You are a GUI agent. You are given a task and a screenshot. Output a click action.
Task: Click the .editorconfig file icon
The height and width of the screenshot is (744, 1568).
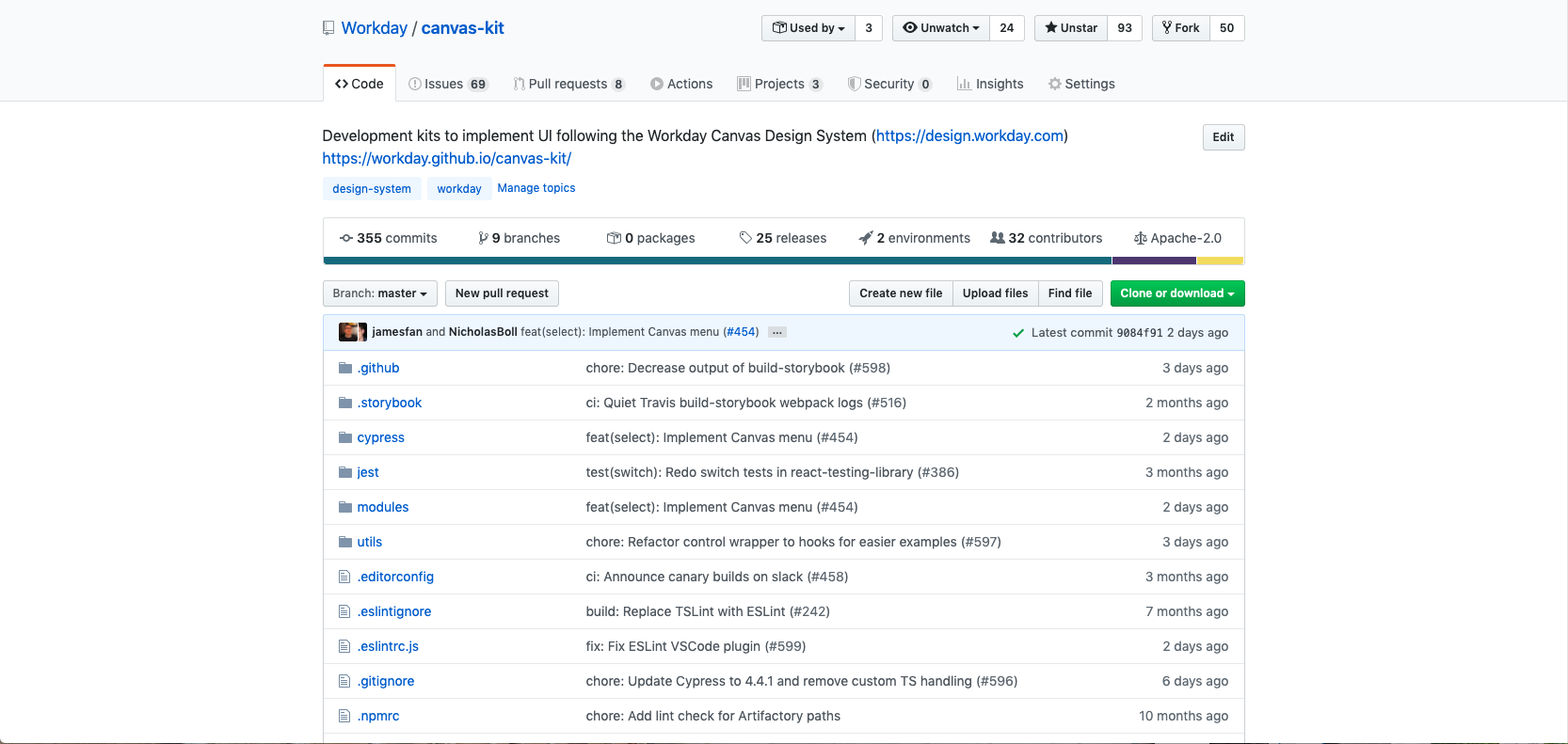pos(344,577)
